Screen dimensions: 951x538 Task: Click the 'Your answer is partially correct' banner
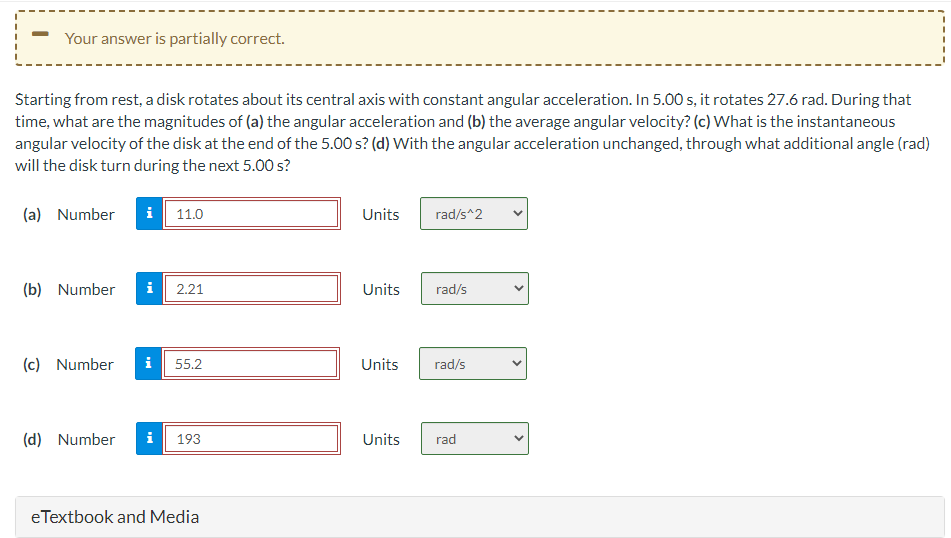[x=479, y=38]
